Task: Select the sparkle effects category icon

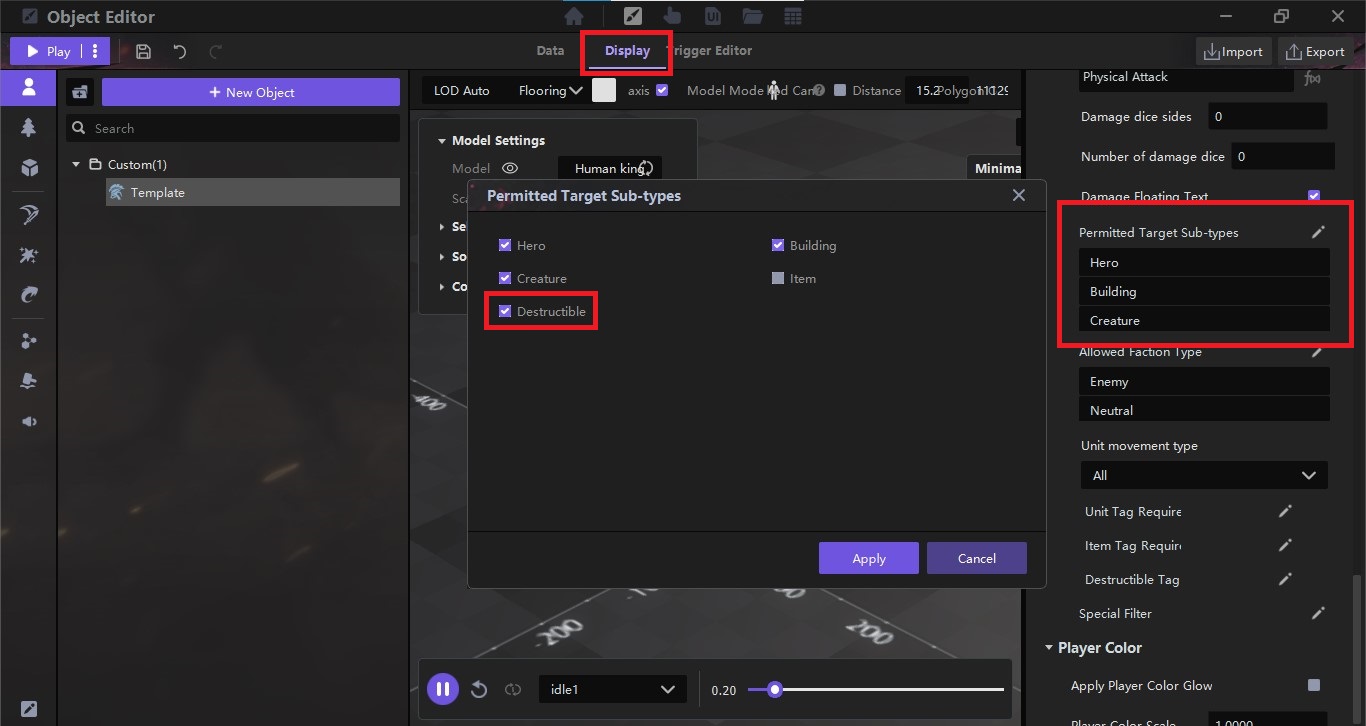Action: coord(28,256)
